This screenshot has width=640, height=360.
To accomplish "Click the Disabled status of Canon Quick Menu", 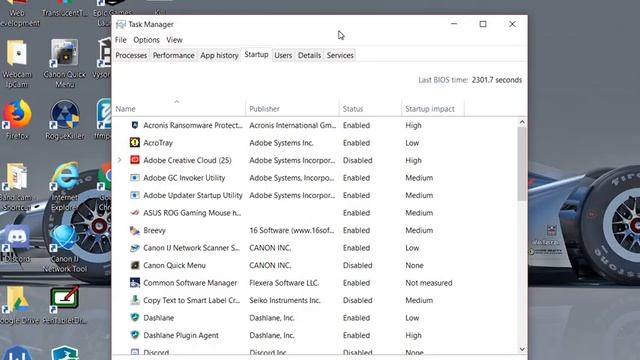I will [358, 265].
